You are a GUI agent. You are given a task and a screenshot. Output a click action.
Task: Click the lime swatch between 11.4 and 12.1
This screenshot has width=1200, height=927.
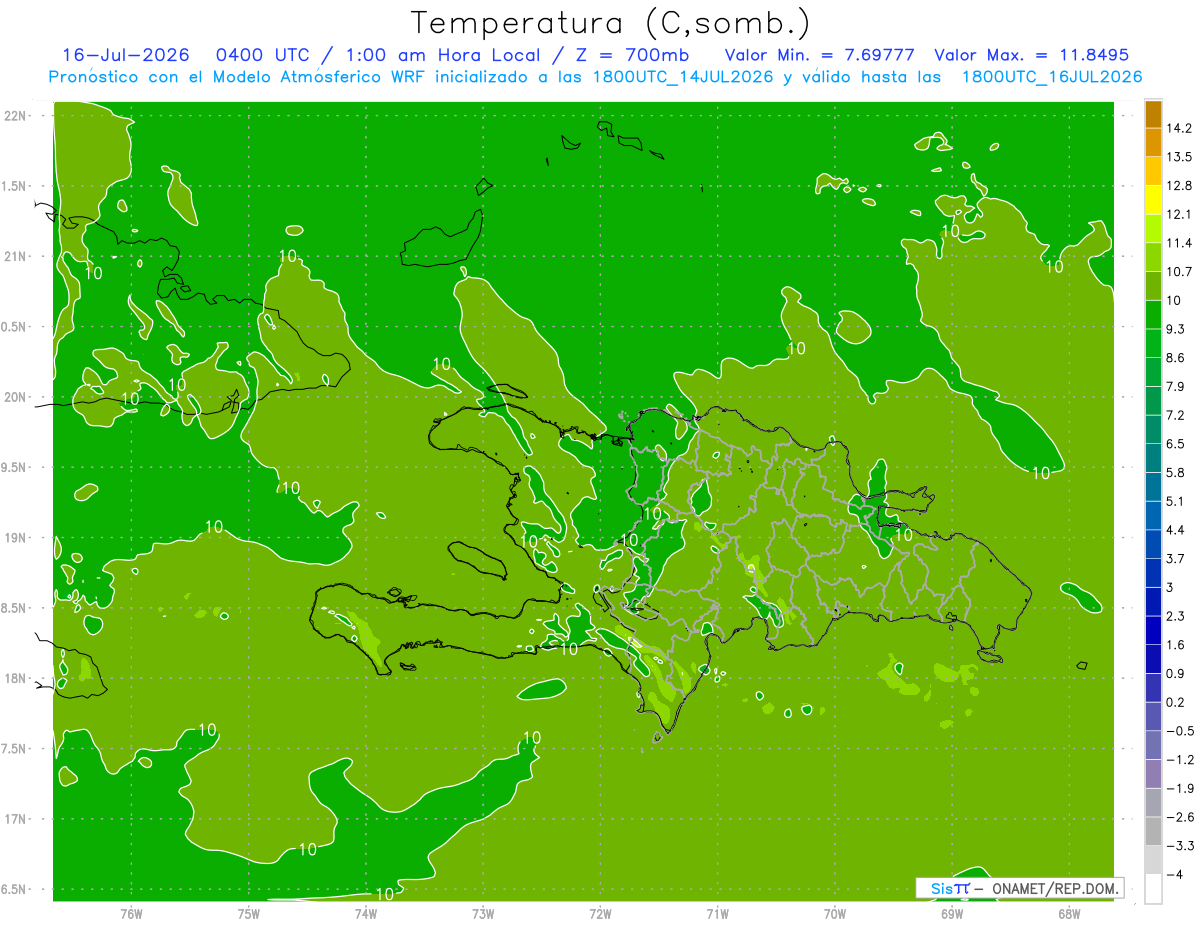coord(1153,229)
